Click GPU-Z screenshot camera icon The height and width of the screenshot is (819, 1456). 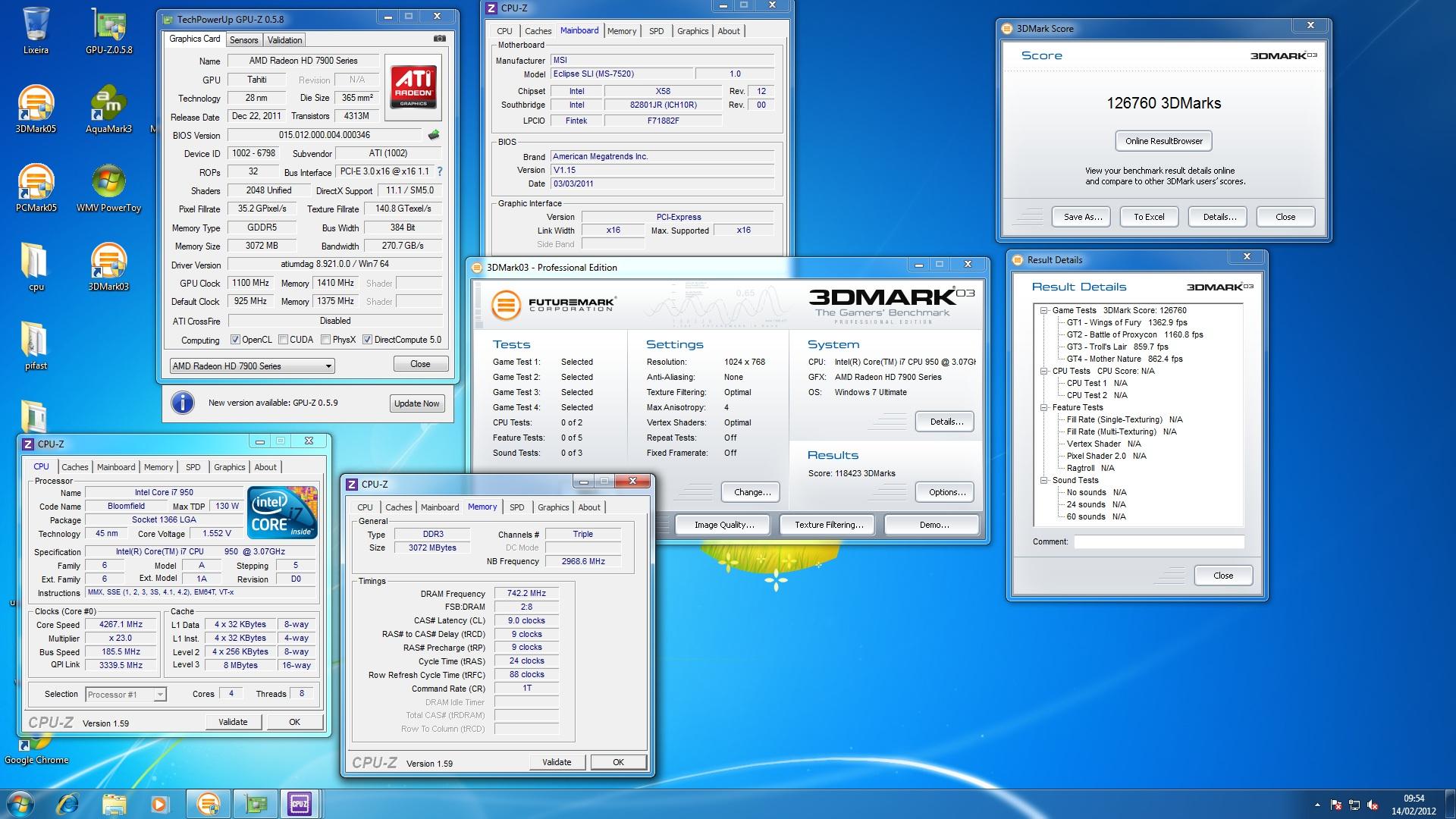coord(439,39)
